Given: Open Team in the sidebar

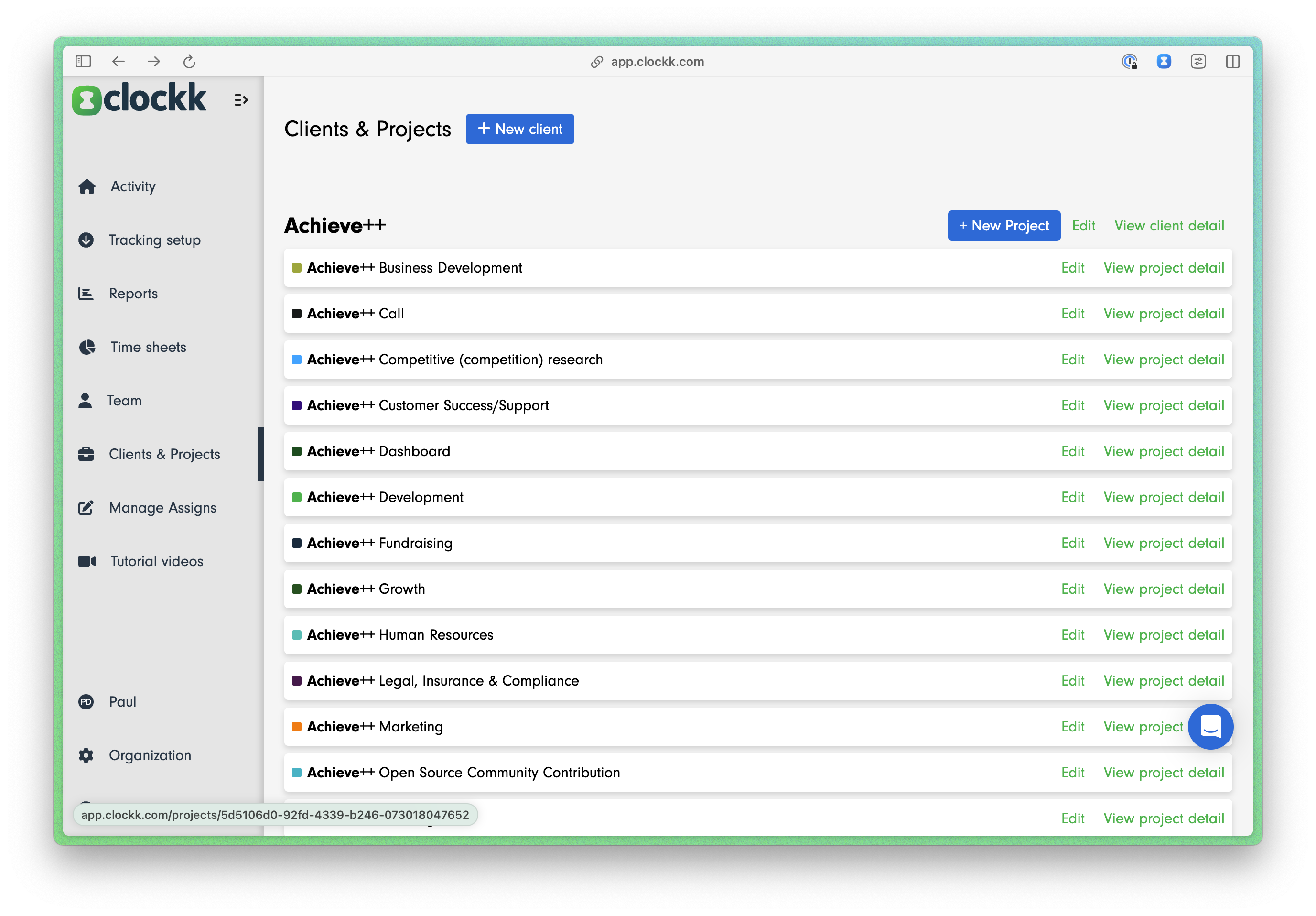Looking at the screenshot, I should pos(124,400).
